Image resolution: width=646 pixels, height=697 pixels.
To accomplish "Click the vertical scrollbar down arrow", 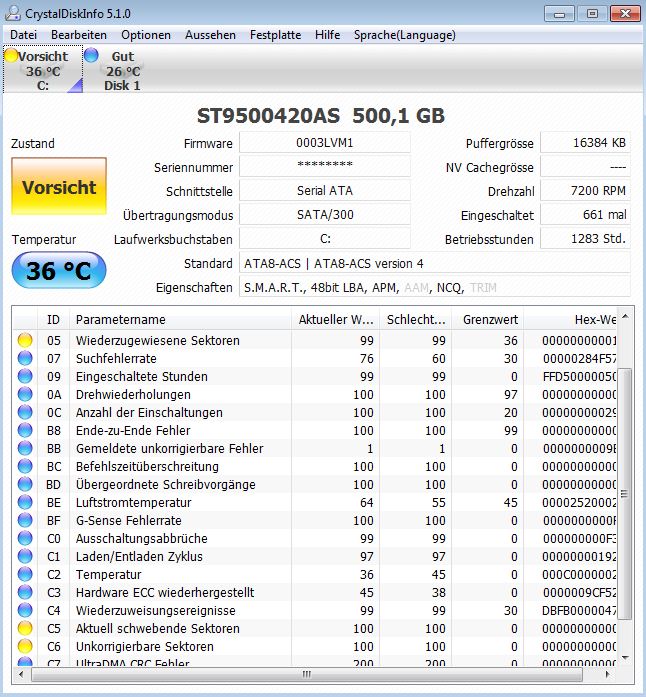I will tap(625, 657).
